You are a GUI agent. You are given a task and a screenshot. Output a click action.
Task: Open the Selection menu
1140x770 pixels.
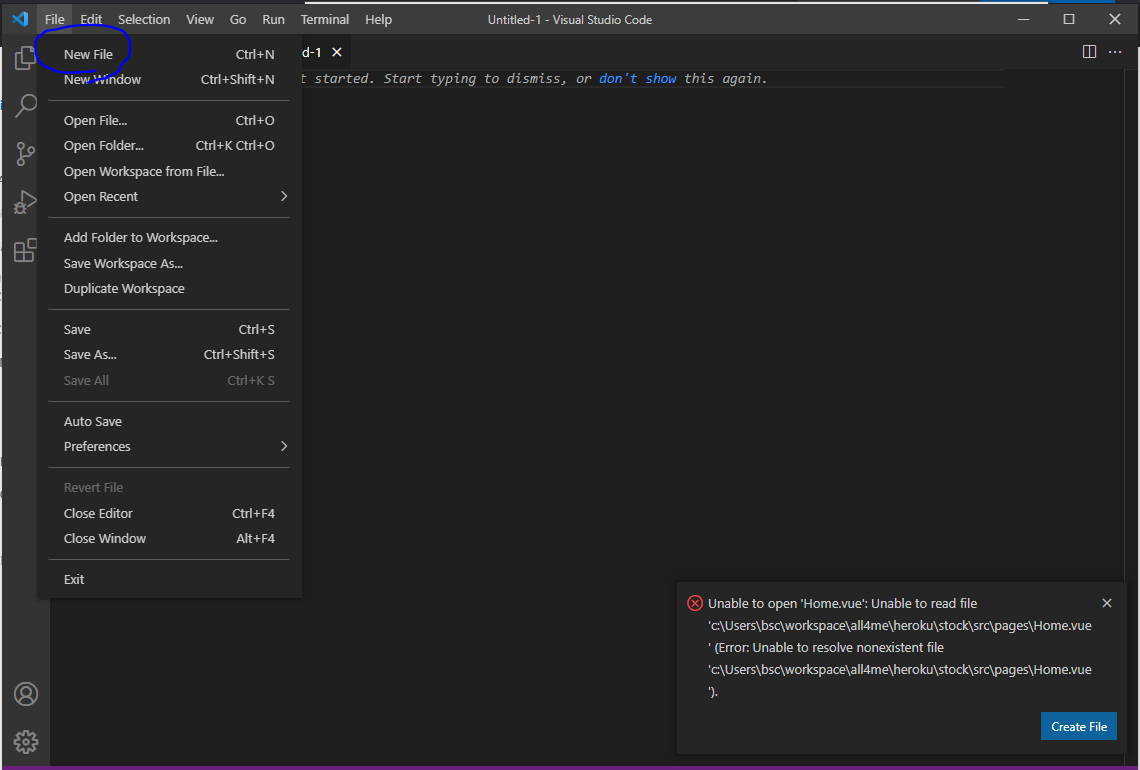[x=144, y=20]
